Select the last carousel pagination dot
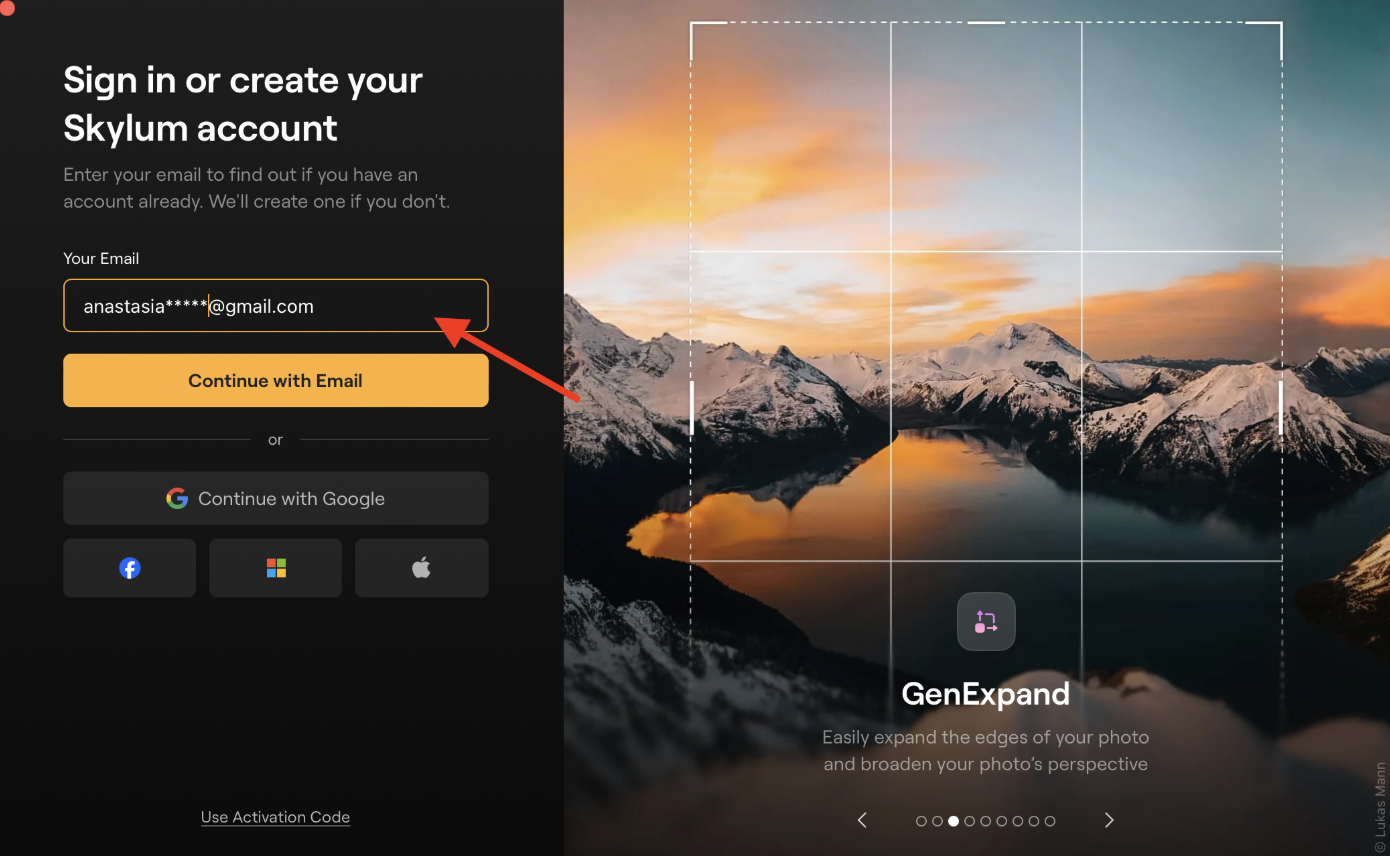Screen dimensions: 1390x856 pyautogui.click(x=1050, y=821)
